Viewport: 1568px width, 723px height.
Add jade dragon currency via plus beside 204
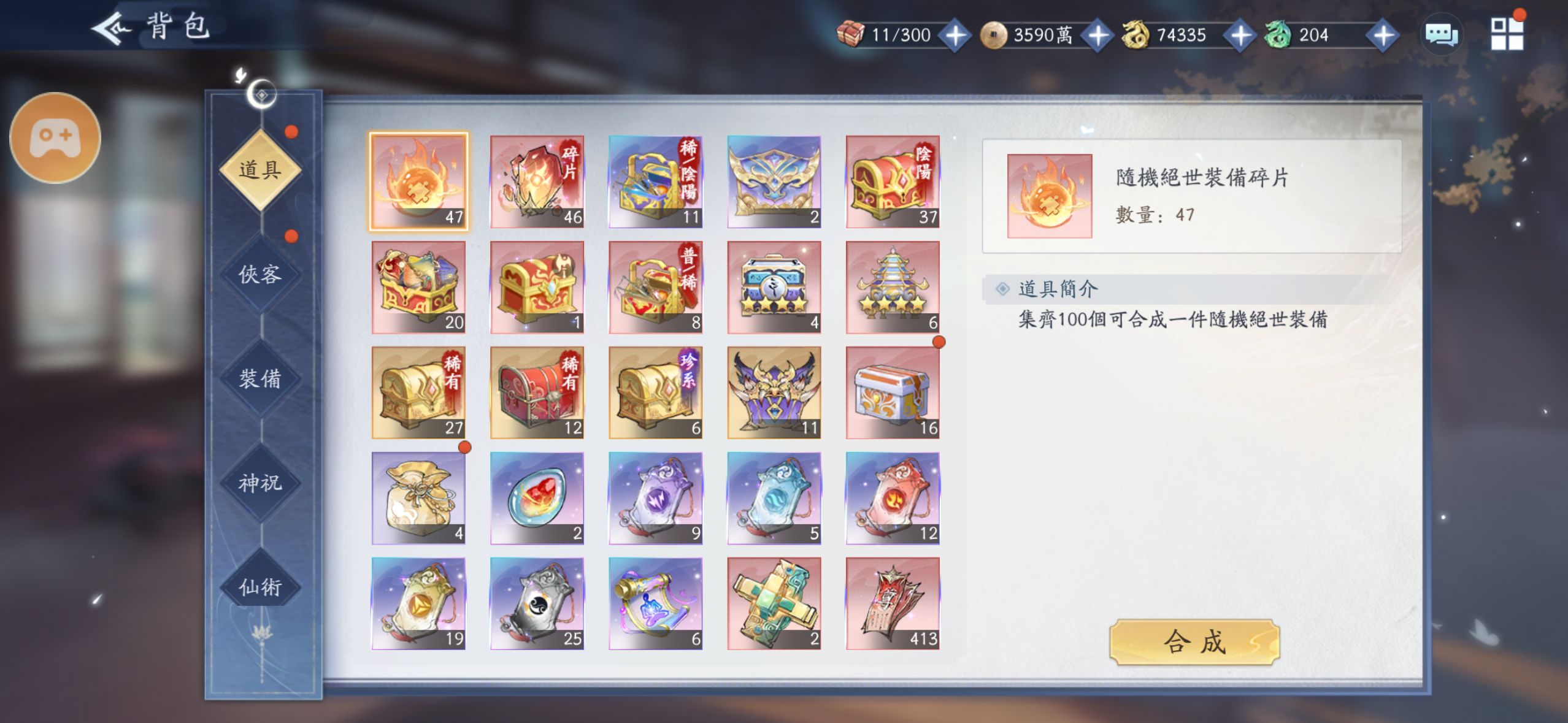pyautogui.click(x=1383, y=35)
